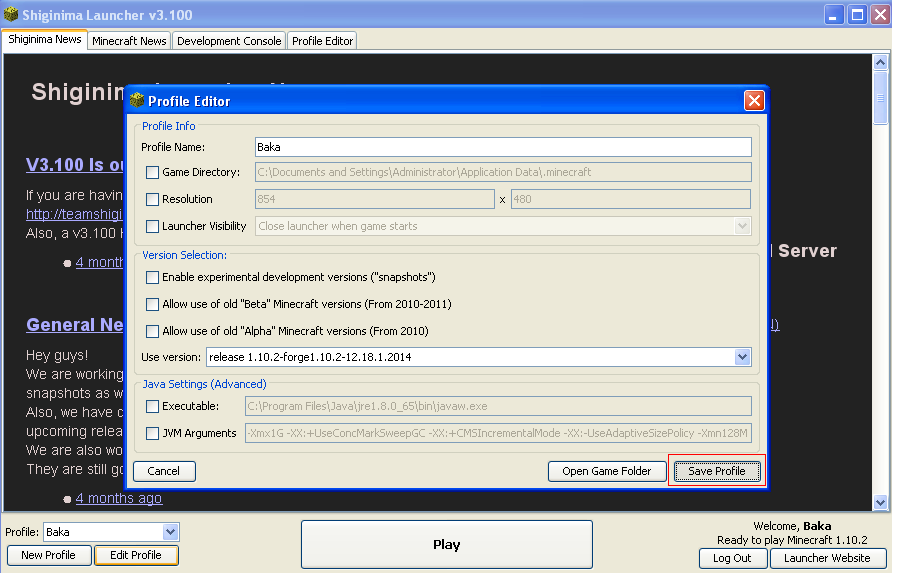Open the http://teamshigi link
The height and width of the screenshot is (575, 898).
point(74,215)
